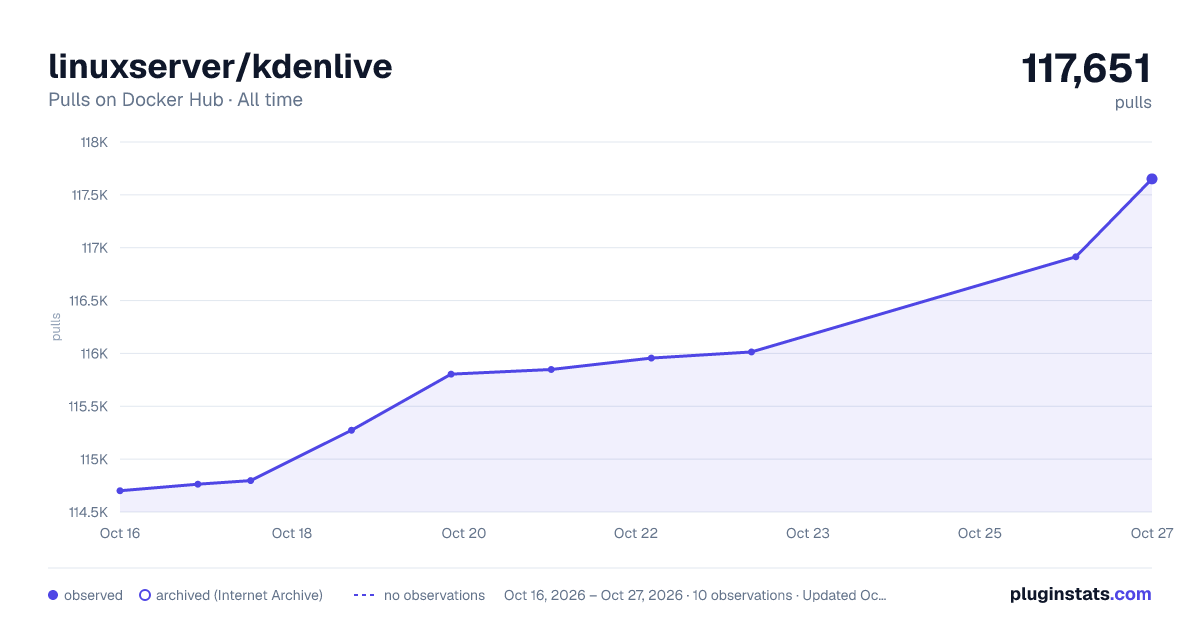Click the Oct 27 x-axis label
Image resolution: width=1200 pixels, height=630 pixels.
[1151, 533]
